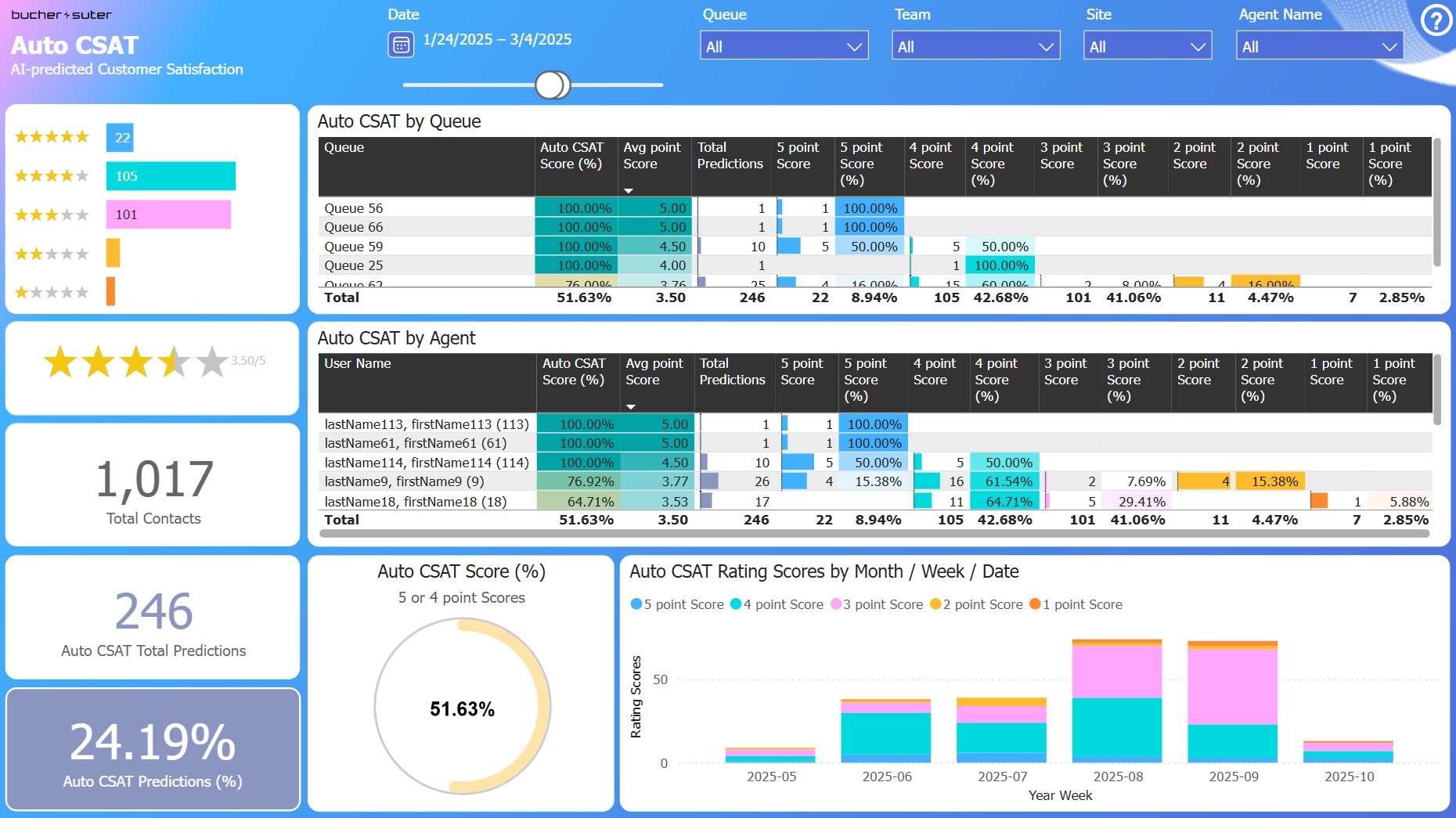
Task: Click the date range 1/24/2025 – 3/4/2025 field
Action: (497, 40)
